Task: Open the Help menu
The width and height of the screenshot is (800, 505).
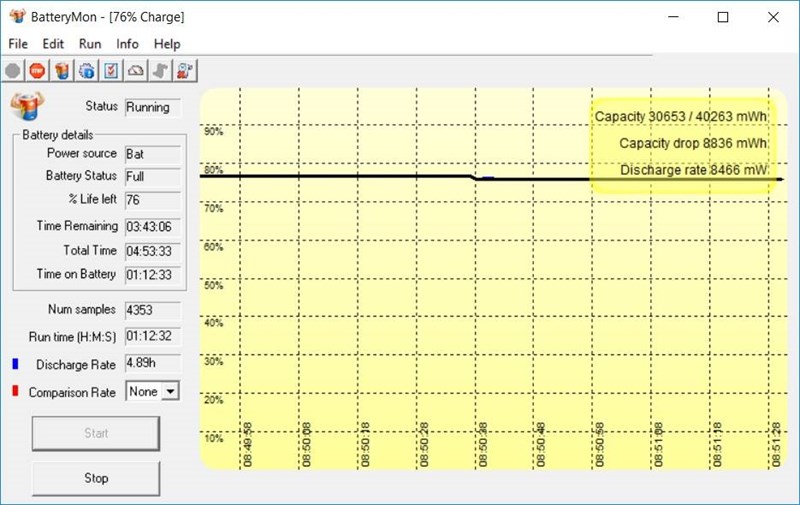Action: click(167, 44)
